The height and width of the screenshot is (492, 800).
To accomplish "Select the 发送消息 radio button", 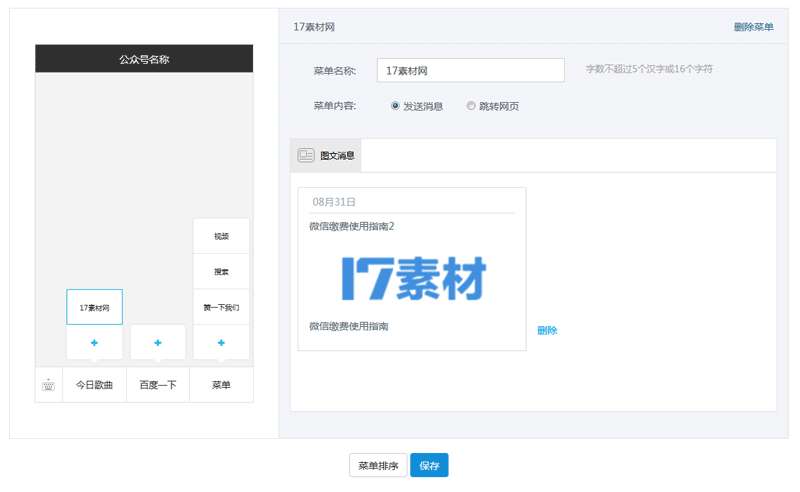I will coord(396,106).
